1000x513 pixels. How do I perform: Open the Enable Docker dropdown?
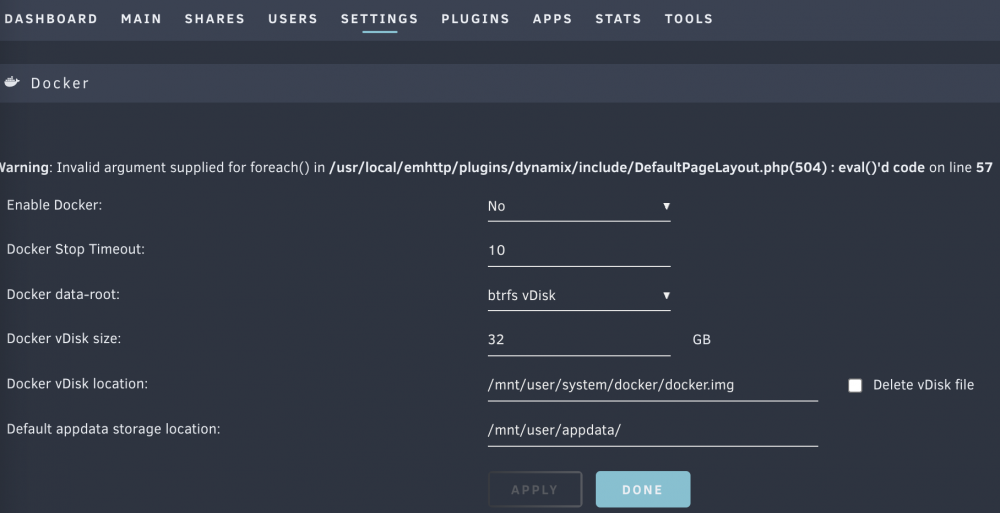[x=579, y=206]
